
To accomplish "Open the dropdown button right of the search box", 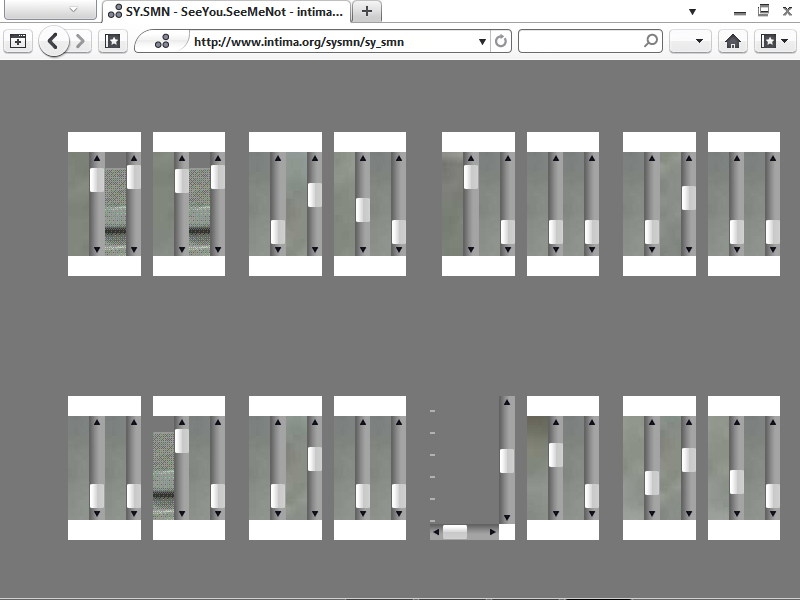I will 689,42.
